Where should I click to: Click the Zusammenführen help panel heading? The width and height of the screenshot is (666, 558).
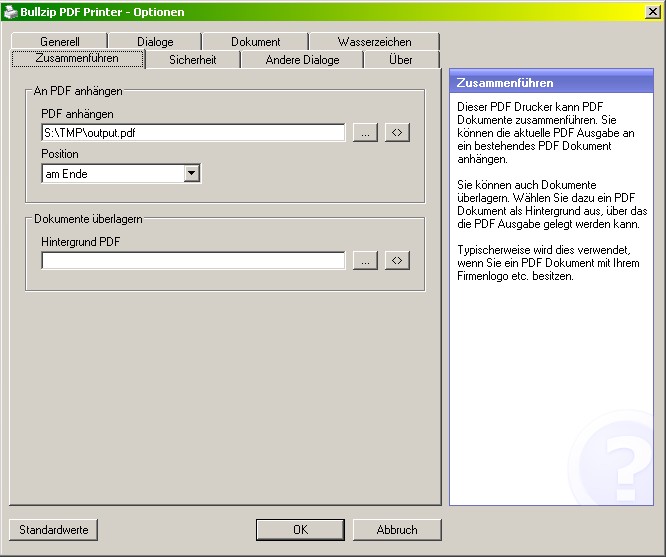tap(505, 83)
